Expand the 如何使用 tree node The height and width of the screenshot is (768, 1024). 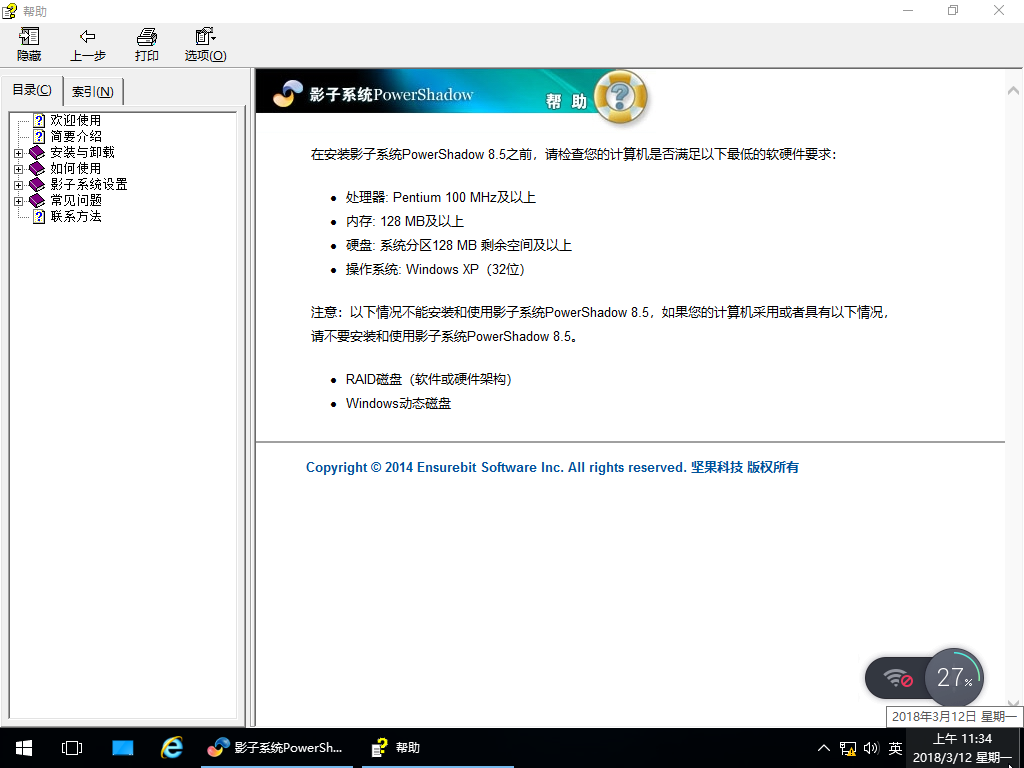point(18,169)
